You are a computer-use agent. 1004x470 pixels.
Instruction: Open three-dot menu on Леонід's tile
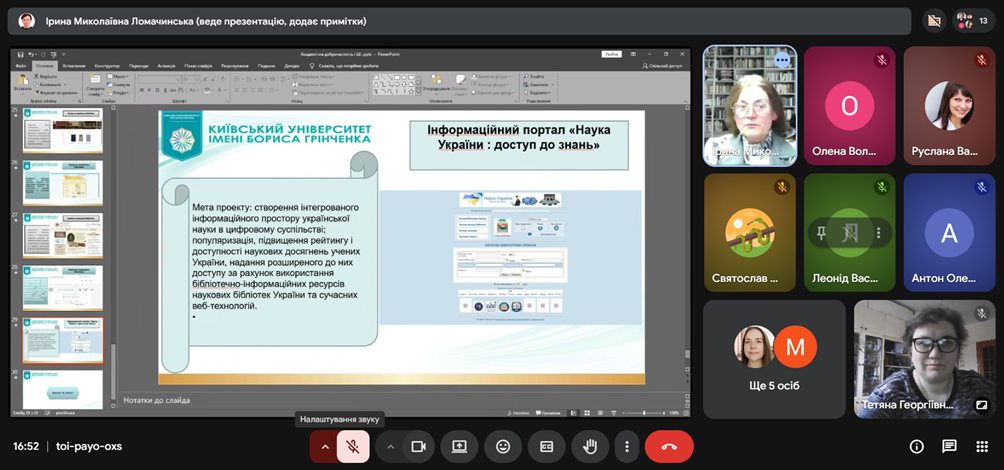(878, 233)
